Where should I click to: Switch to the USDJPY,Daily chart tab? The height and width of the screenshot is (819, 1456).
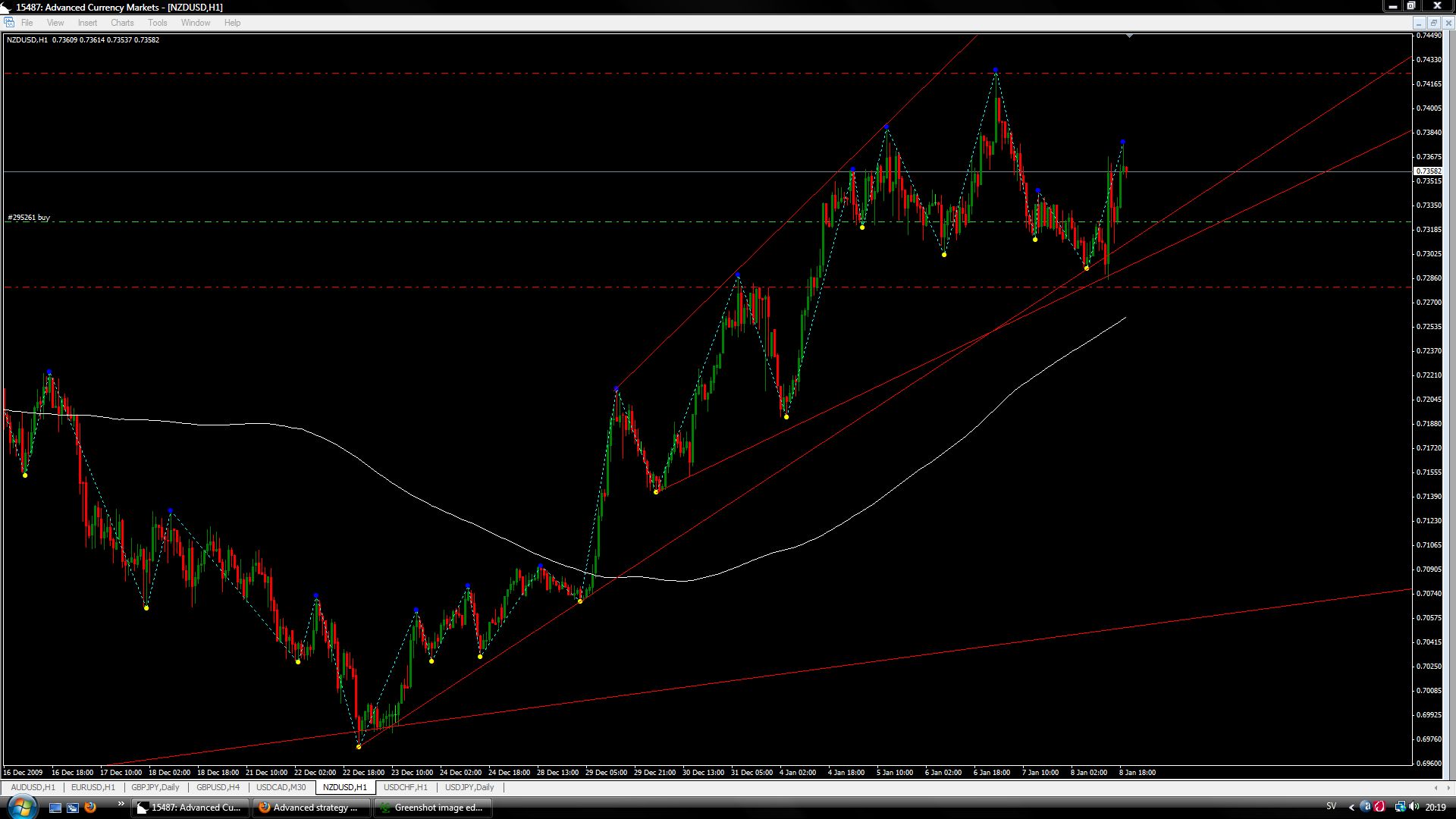click(x=469, y=787)
